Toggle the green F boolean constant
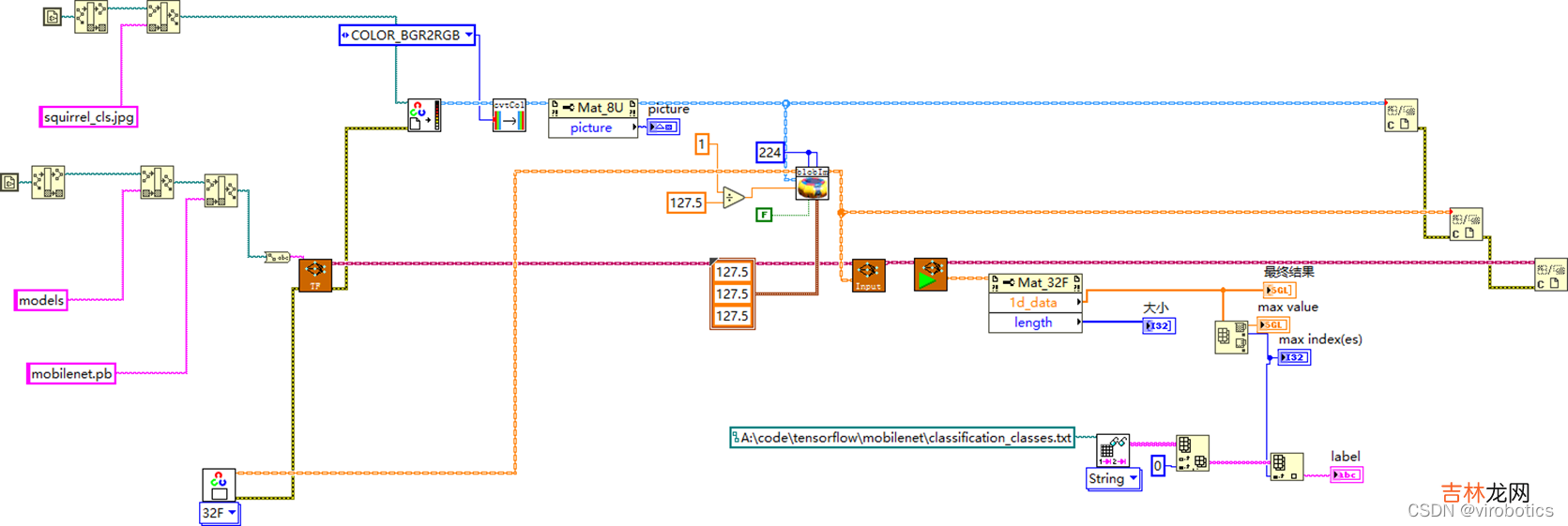1568x526 pixels. 764,215
